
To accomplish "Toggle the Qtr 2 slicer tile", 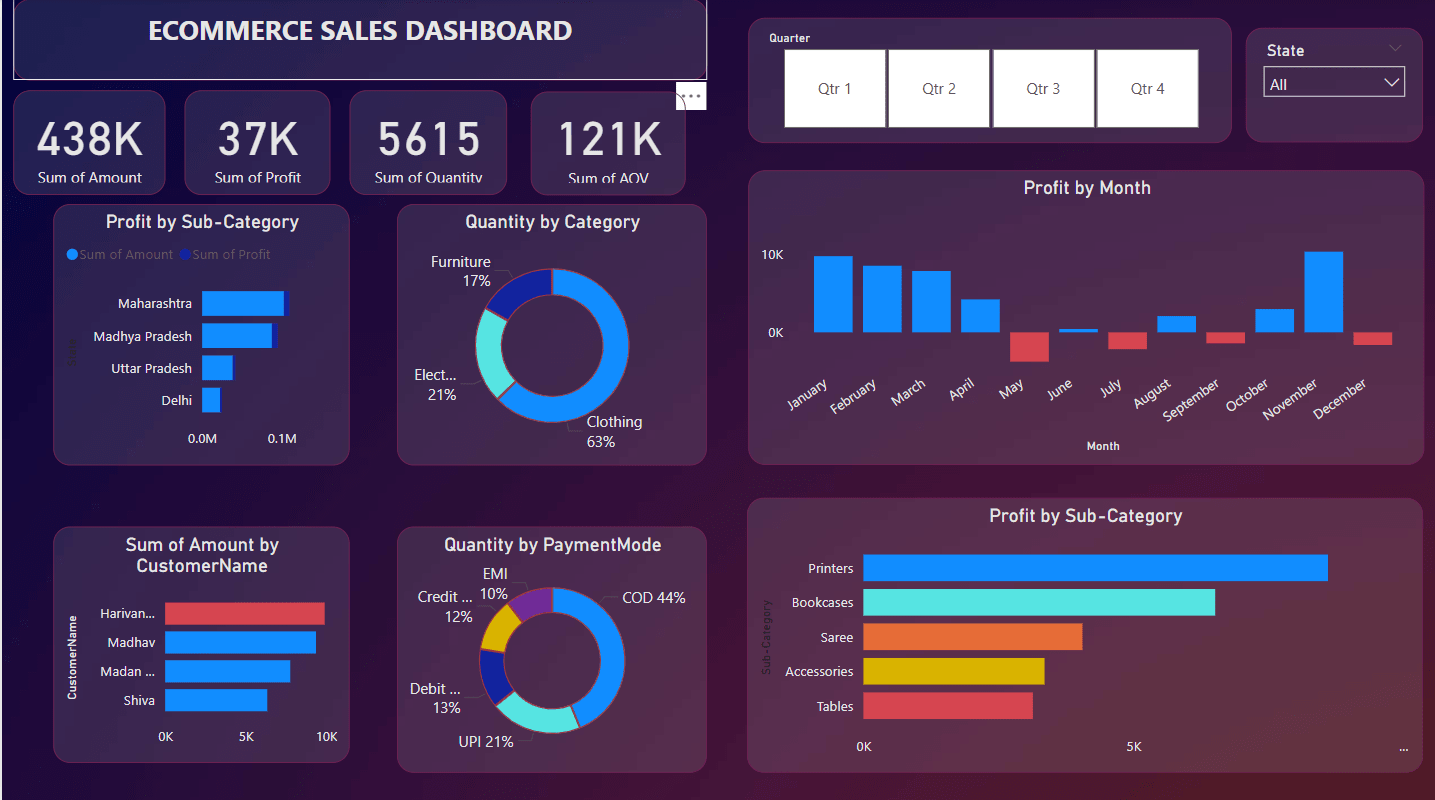I will [938, 89].
